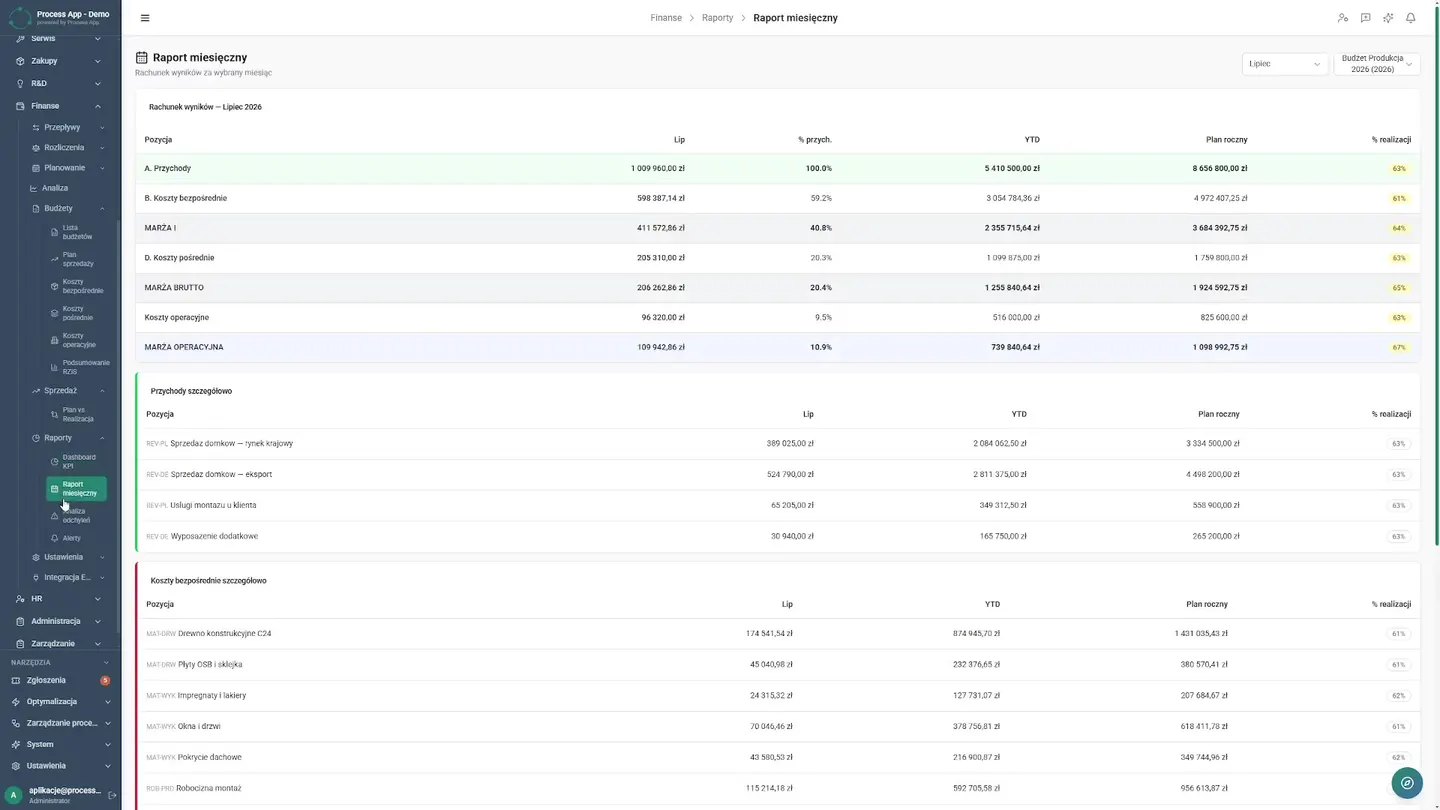Expand the R&D section chevron
This screenshot has width=1440, height=810.
point(97,83)
